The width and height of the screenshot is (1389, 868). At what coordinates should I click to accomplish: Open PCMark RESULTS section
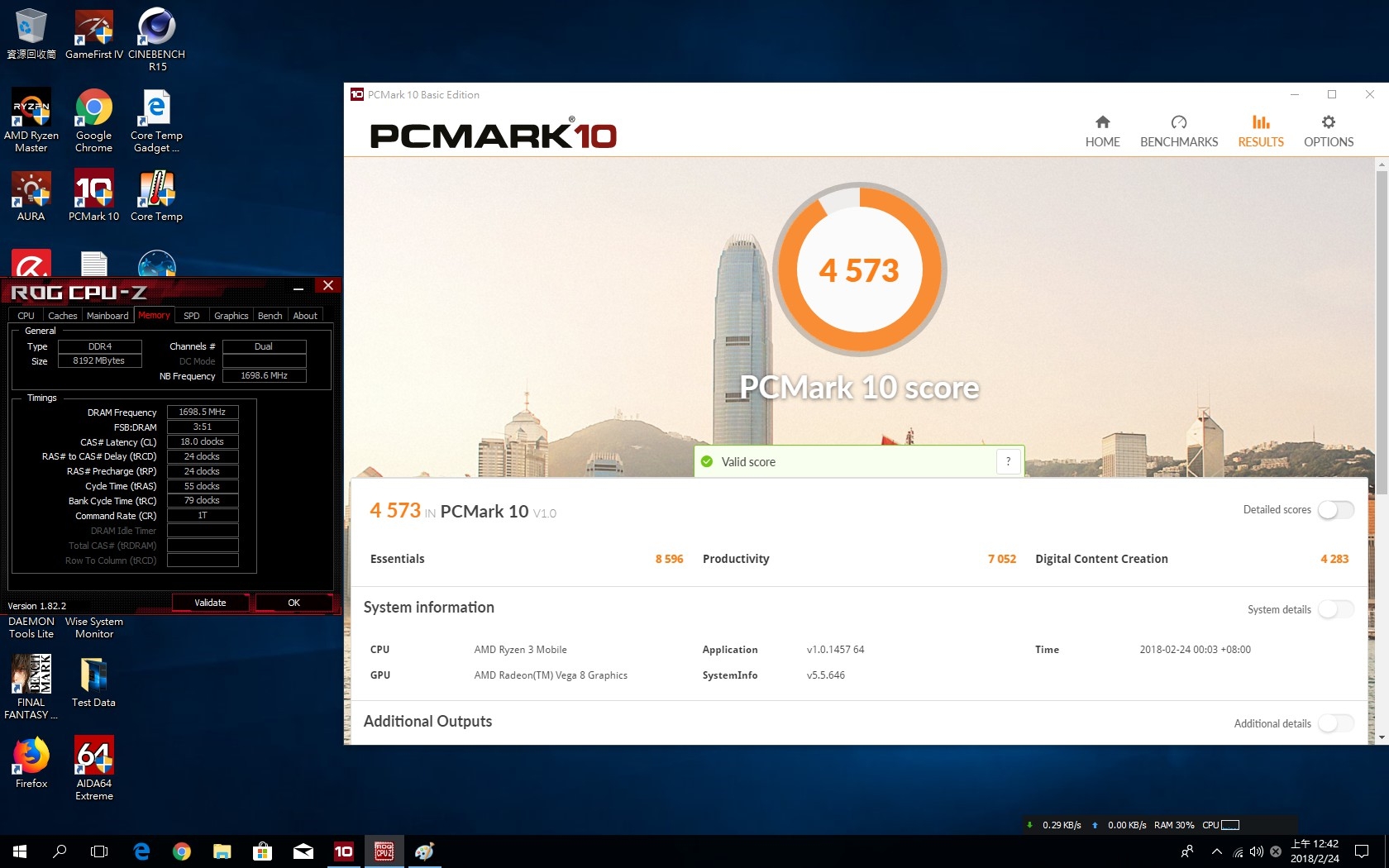(1261, 131)
